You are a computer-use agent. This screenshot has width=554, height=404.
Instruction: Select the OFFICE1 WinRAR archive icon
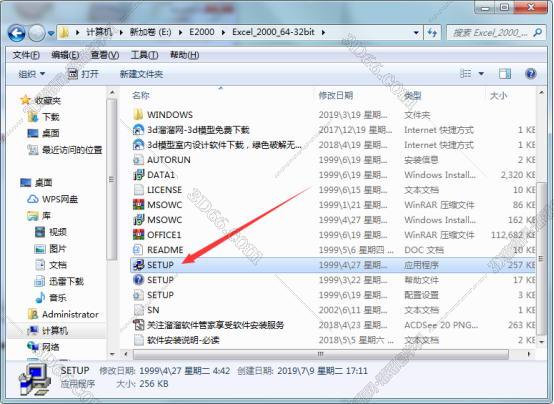[138, 235]
